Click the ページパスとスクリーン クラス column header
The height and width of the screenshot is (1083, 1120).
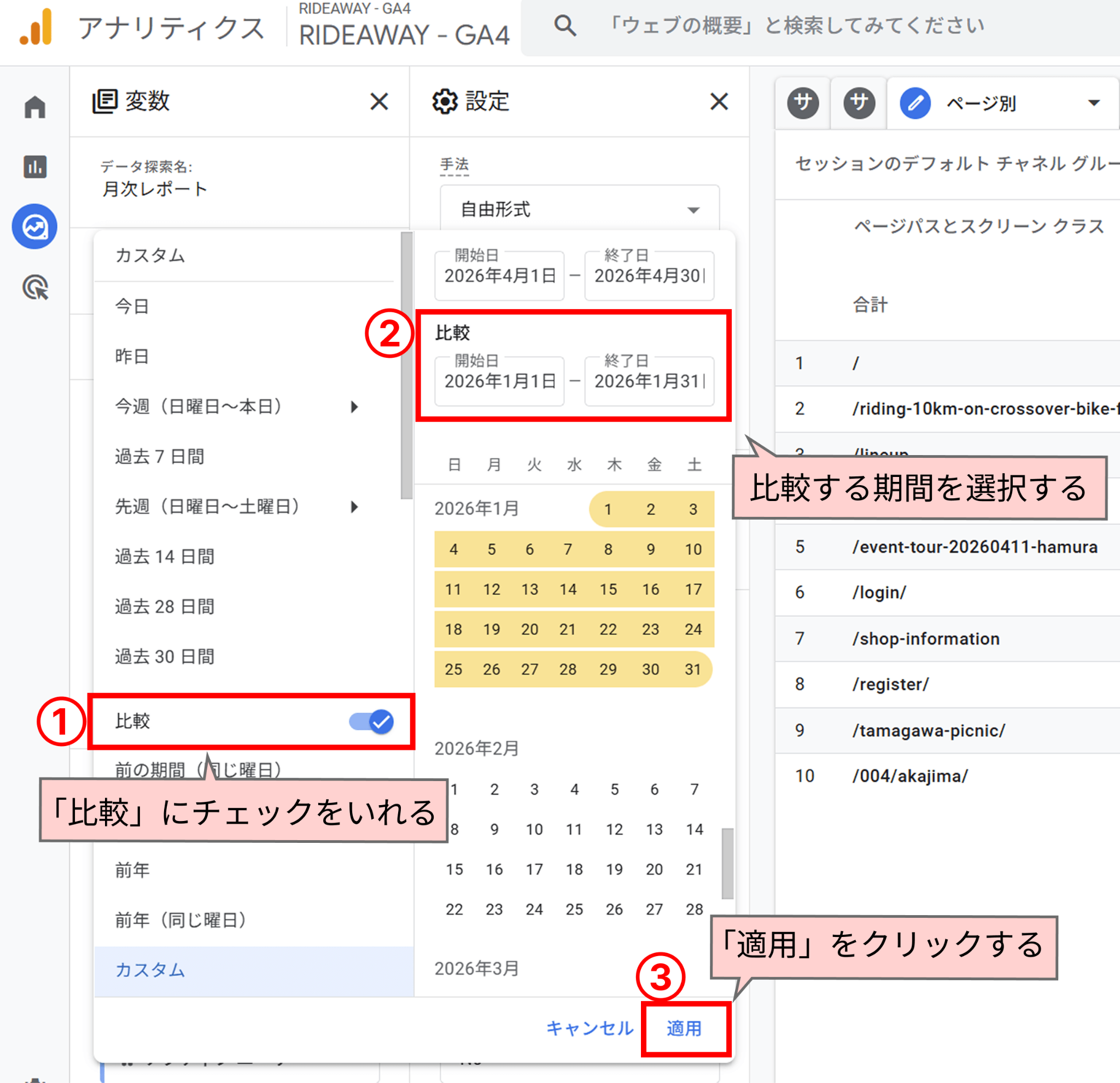(979, 226)
